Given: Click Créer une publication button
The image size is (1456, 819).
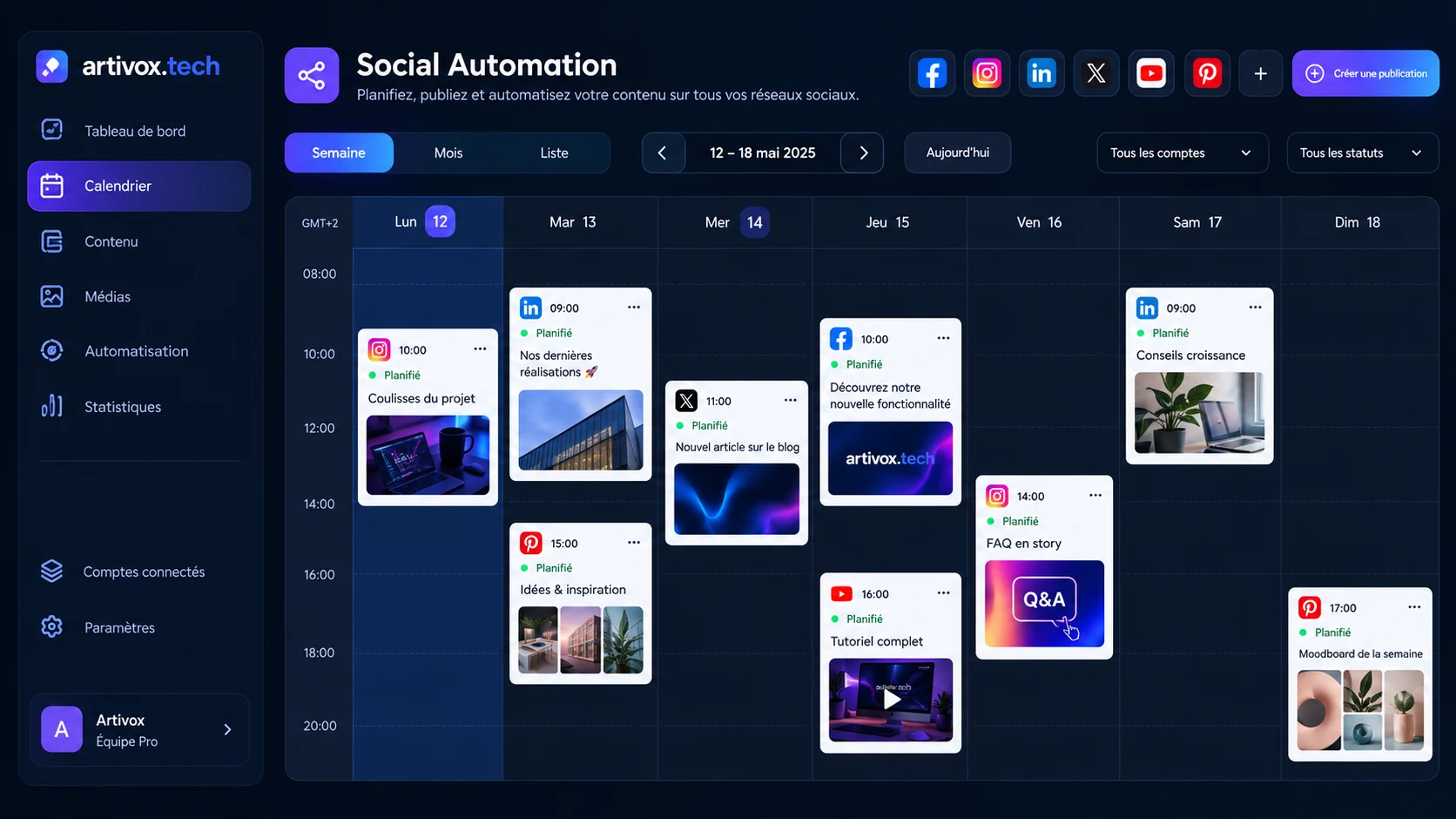Looking at the screenshot, I should pyautogui.click(x=1365, y=73).
